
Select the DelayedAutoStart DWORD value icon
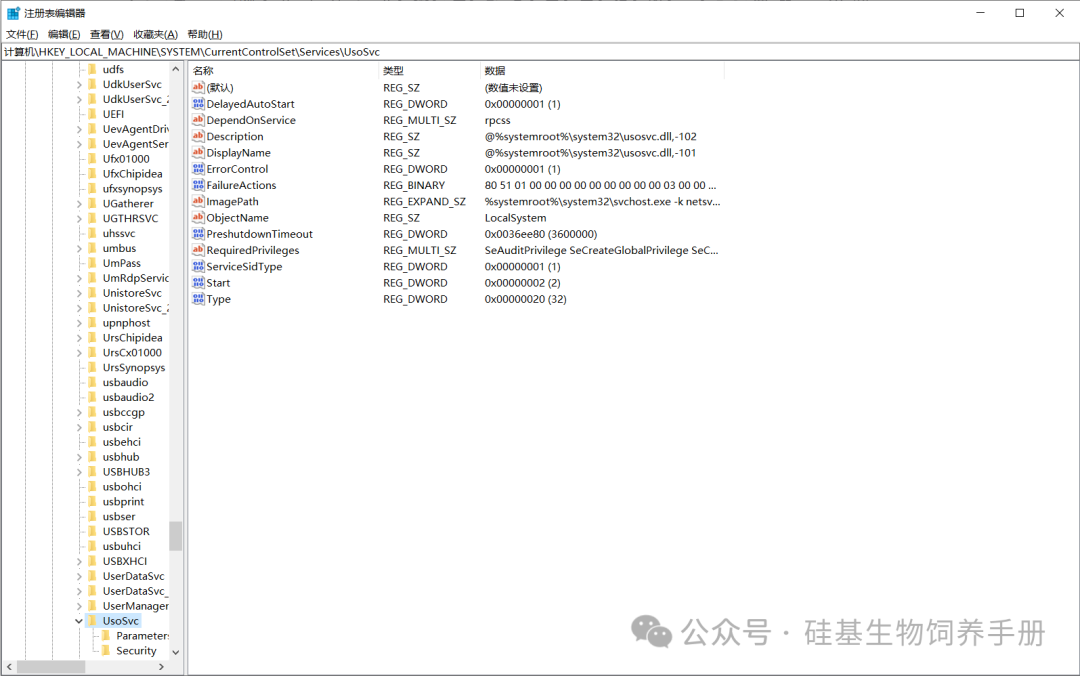coord(198,104)
